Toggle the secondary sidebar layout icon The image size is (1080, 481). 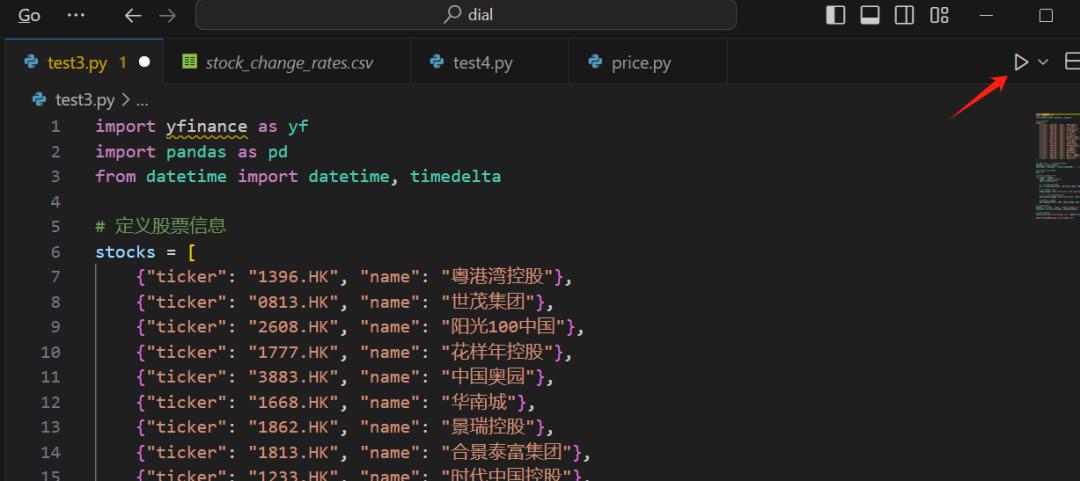click(x=904, y=15)
